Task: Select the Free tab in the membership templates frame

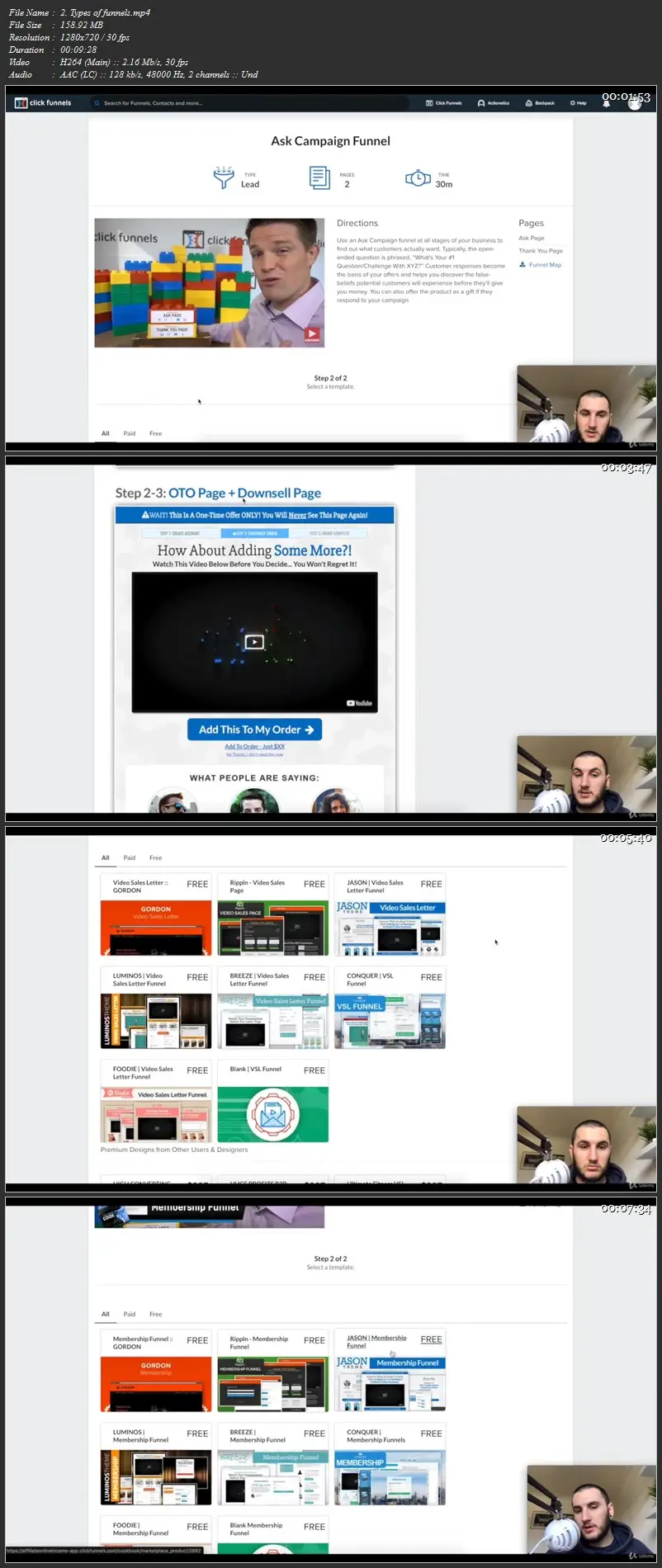Action: point(155,1314)
